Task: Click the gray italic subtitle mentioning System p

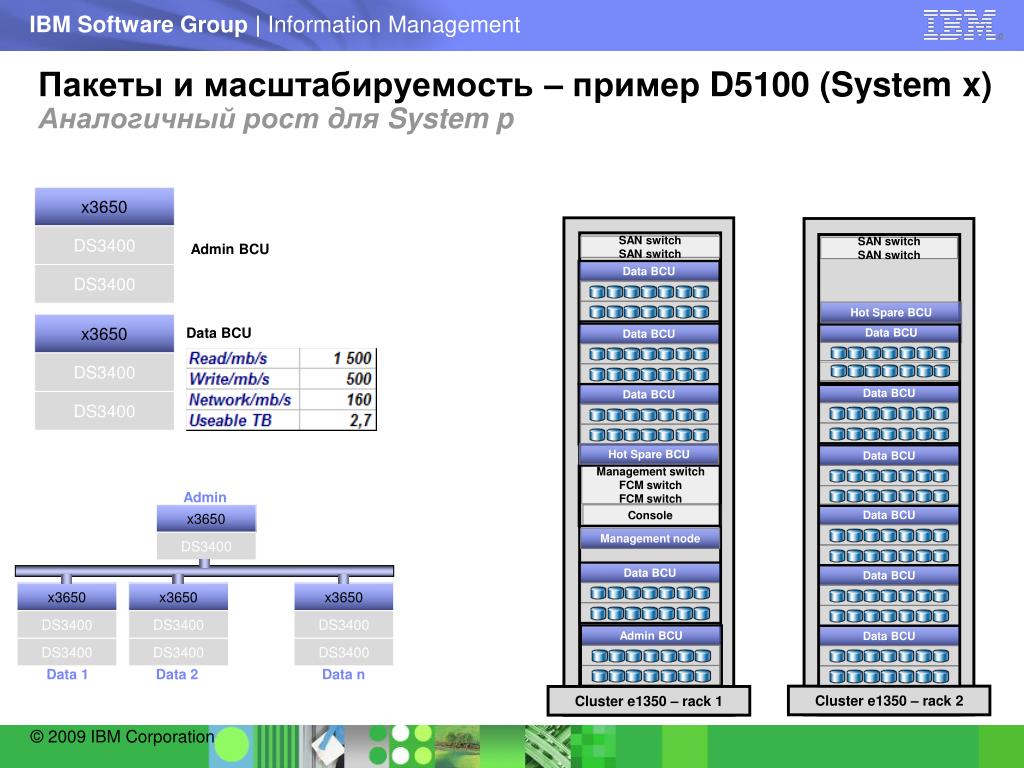Action: (x=276, y=119)
